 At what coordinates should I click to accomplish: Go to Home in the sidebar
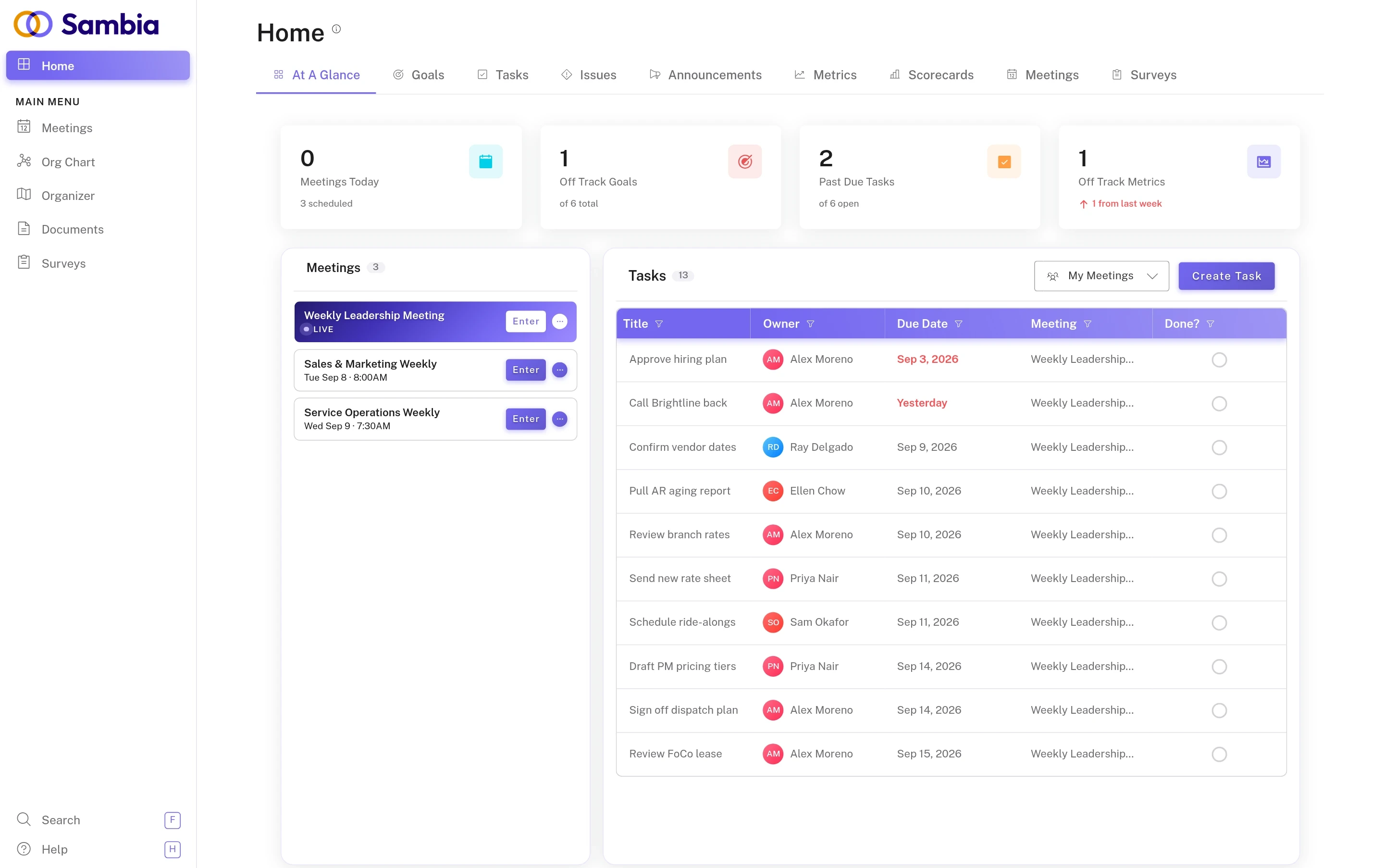pos(98,65)
